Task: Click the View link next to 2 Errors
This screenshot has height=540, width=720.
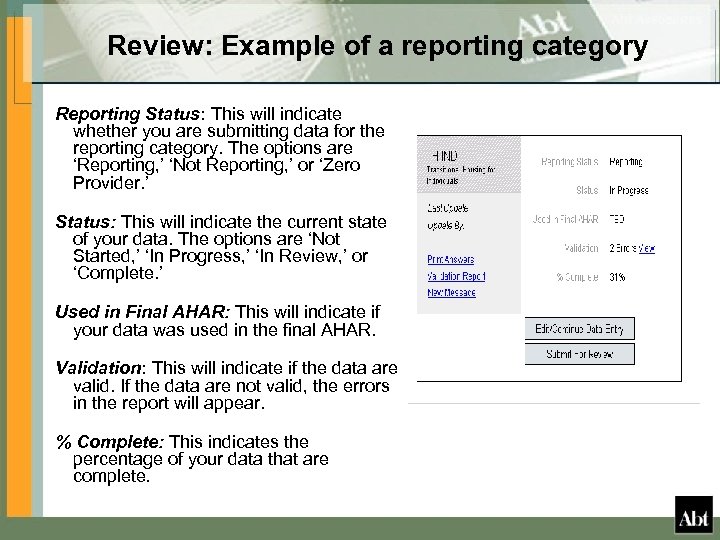Action: point(647,248)
